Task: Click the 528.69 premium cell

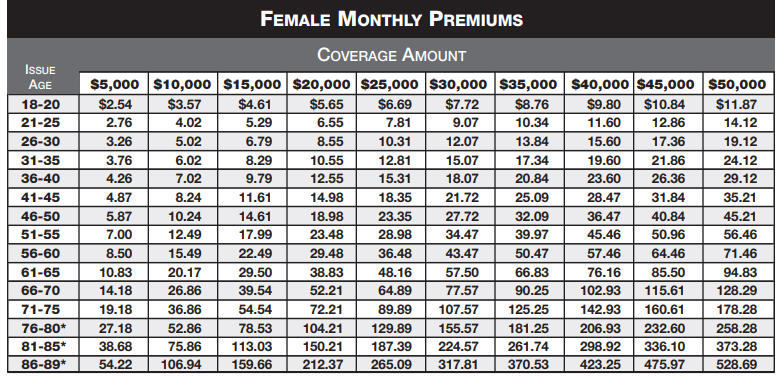Action: click(737, 365)
